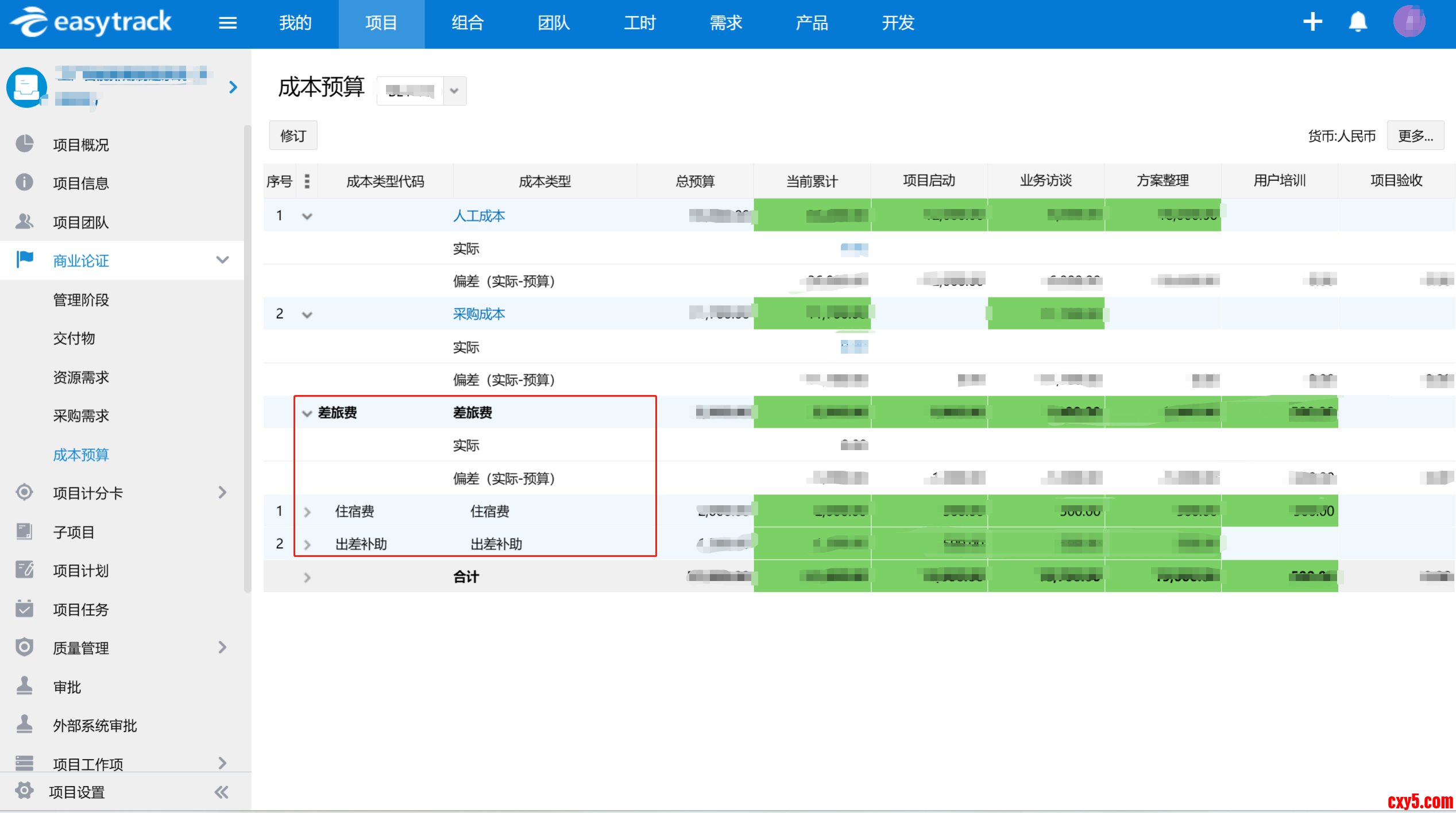This screenshot has width=1456, height=813.
Task: Open the budget version dropdown
Action: pos(454,91)
